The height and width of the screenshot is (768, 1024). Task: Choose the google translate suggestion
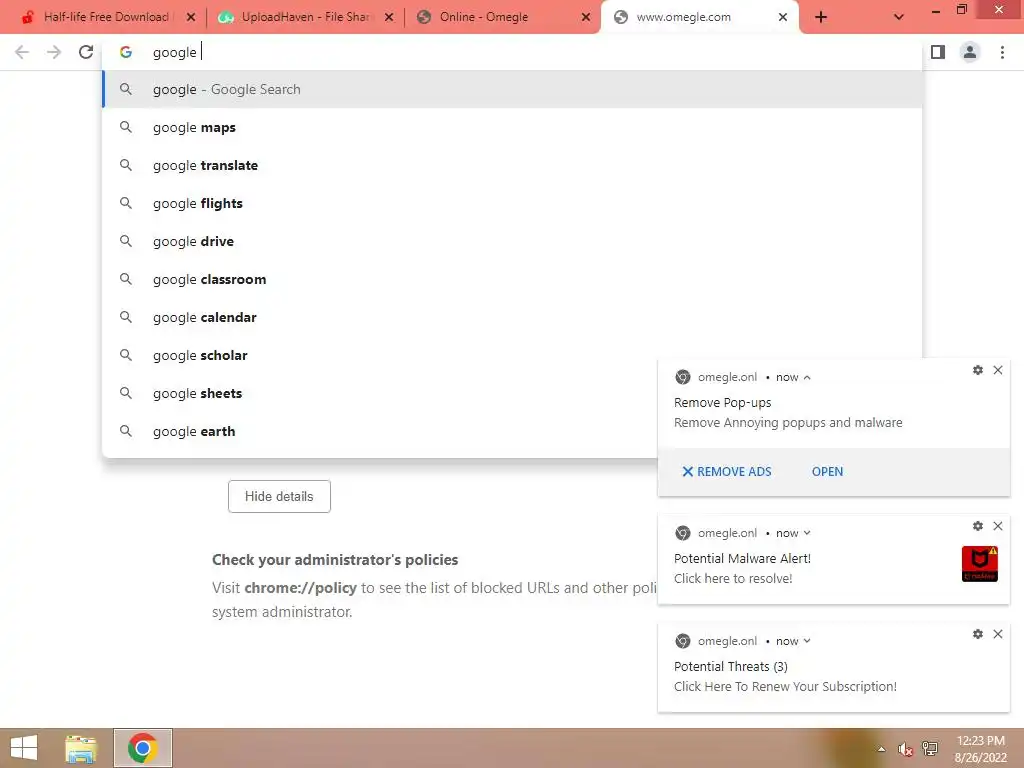click(x=512, y=165)
